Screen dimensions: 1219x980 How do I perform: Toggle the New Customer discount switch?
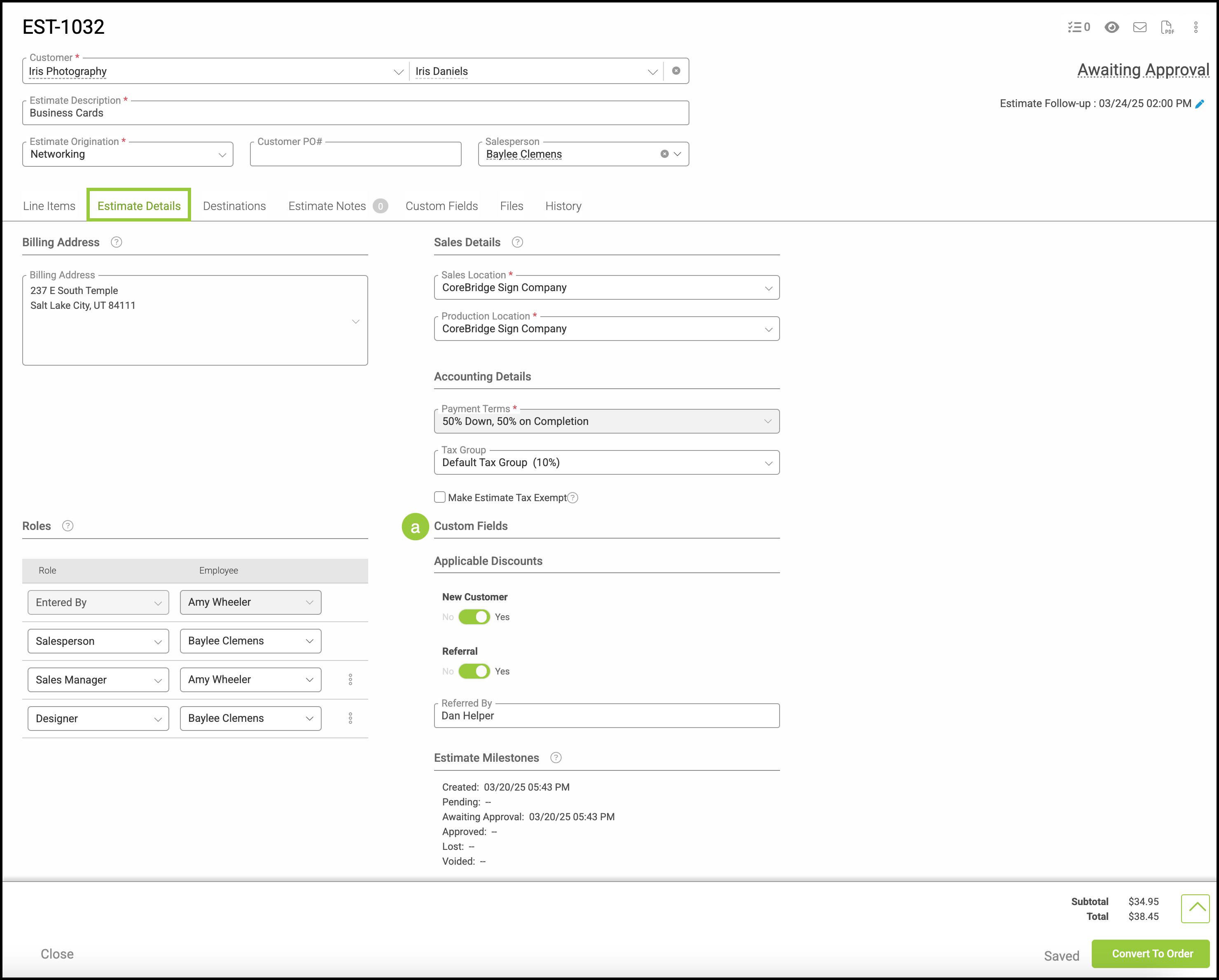(x=474, y=617)
